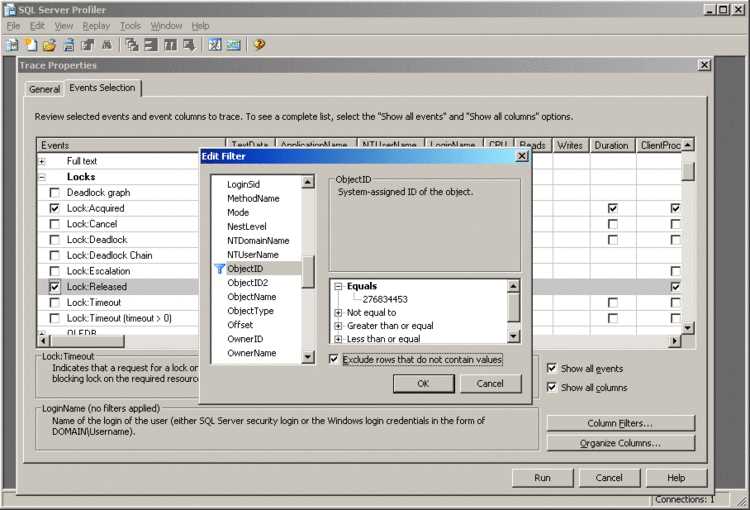The height and width of the screenshot is (510, 750).
Task: Check the Lock:Cancel event checkbox
Action: 55,224
